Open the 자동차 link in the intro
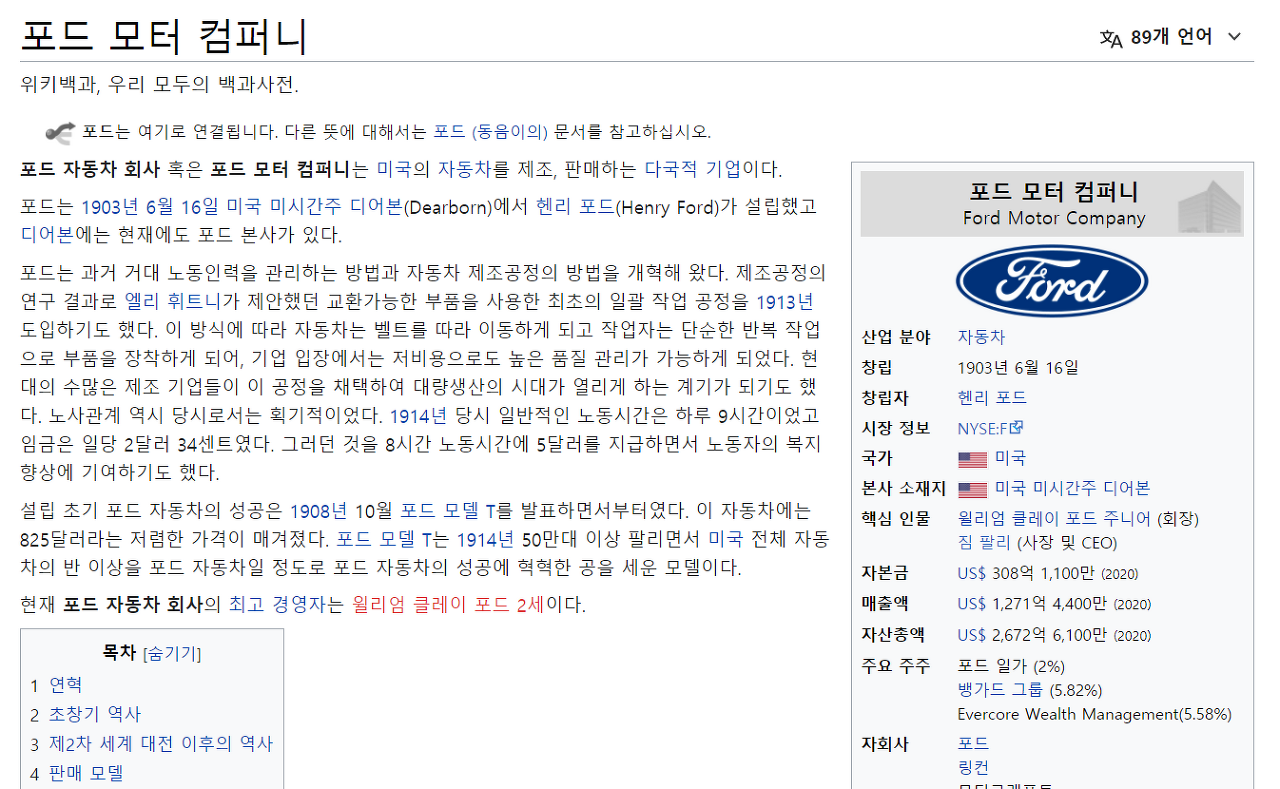Image resolution: width=1280 pixels, height=789 pixels. click(465, 169)
